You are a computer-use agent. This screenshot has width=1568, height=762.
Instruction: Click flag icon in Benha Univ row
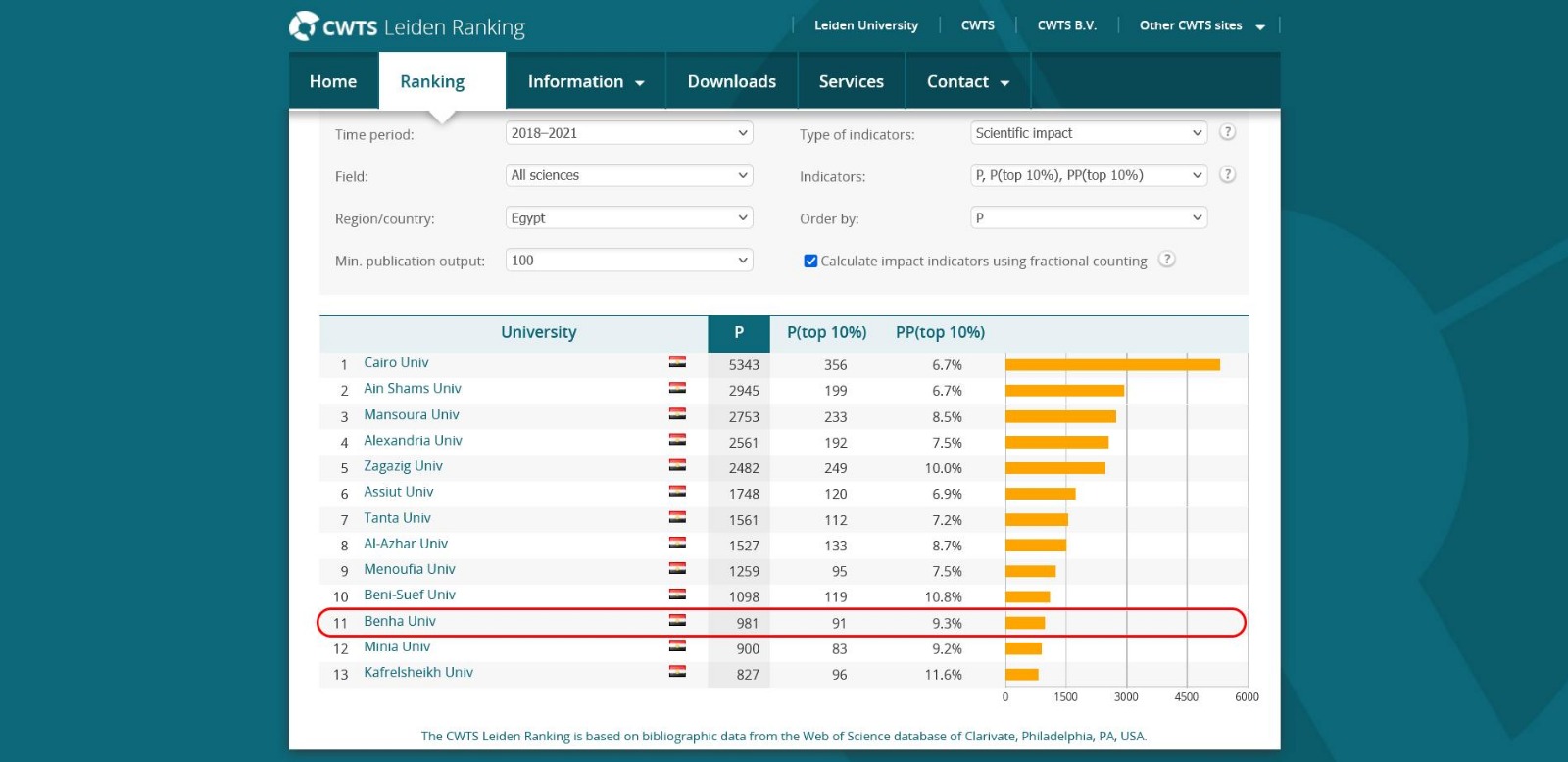[x=677, y=621]
